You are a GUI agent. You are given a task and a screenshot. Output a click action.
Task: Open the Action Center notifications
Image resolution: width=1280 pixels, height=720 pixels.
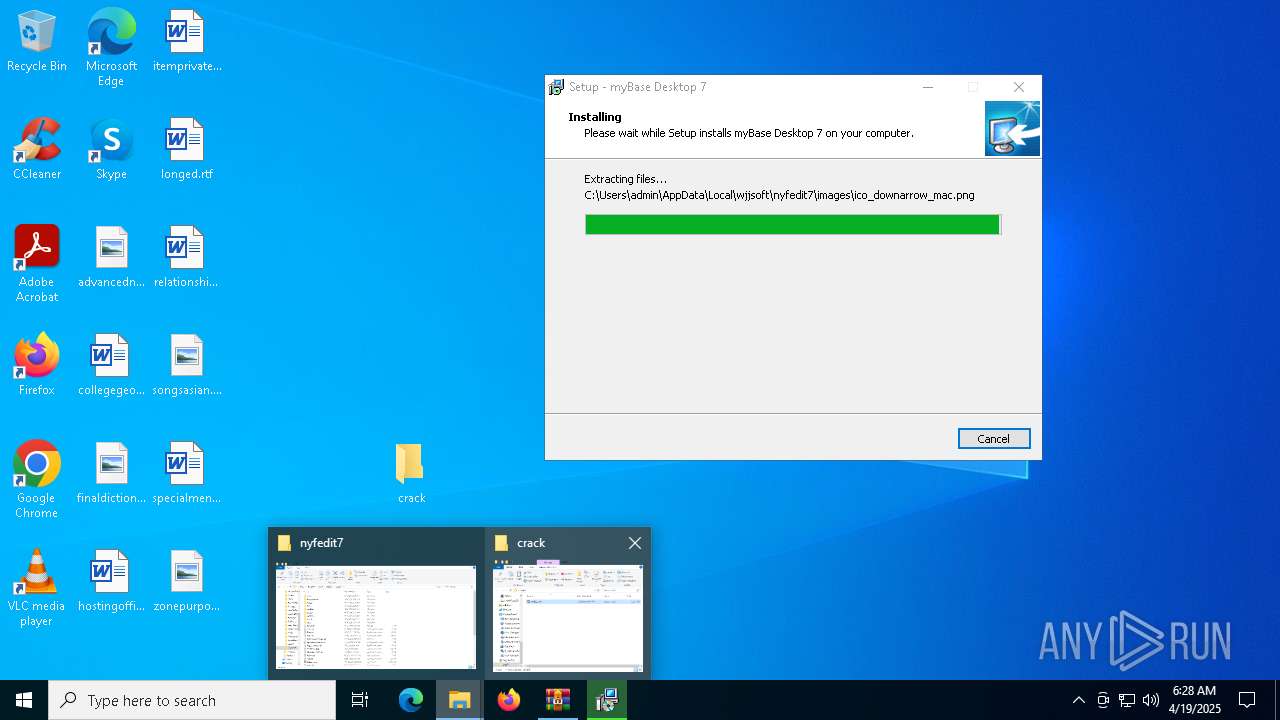click(x=1247, y=700)
